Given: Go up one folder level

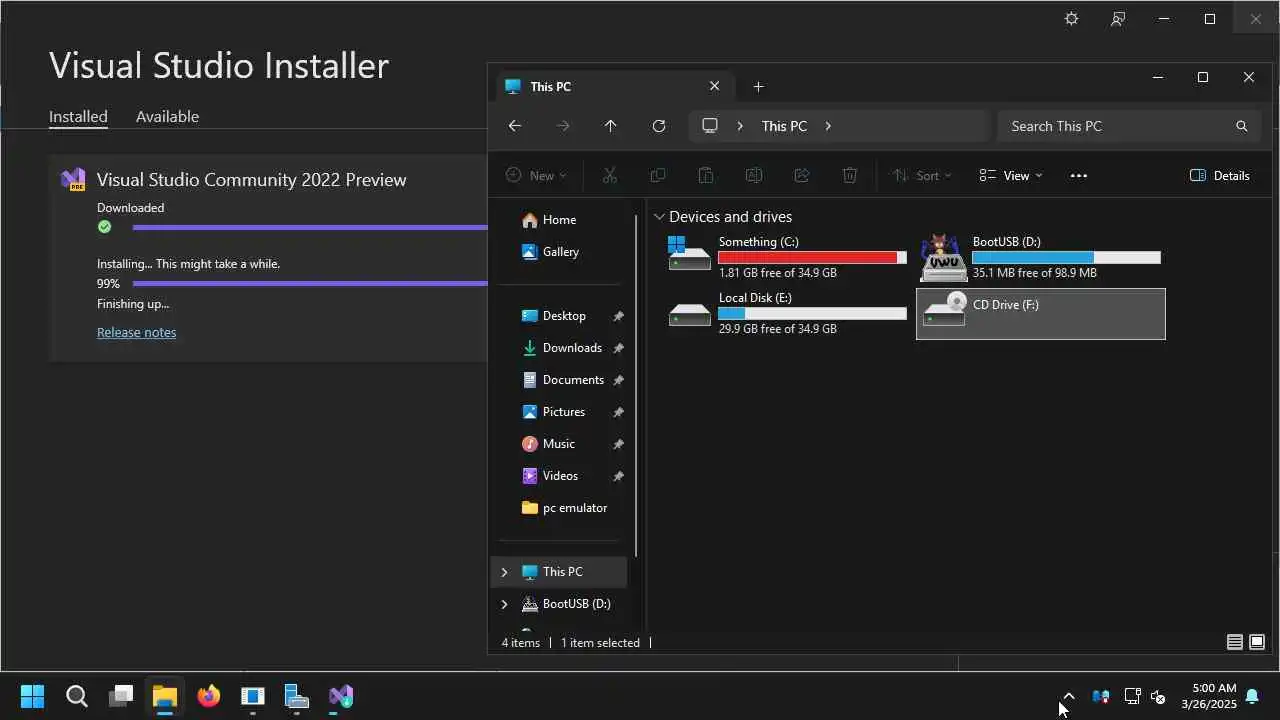Looking at the screenshot, I should point(611,126).
